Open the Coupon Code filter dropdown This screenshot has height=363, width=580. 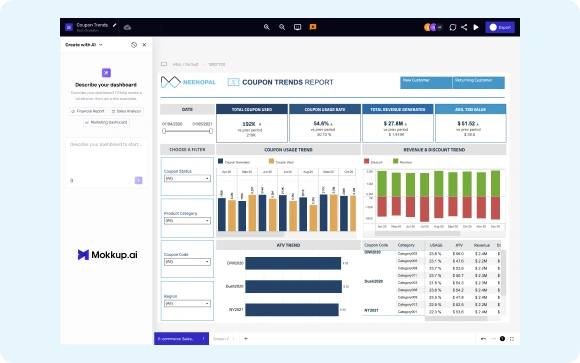(187, 262)
